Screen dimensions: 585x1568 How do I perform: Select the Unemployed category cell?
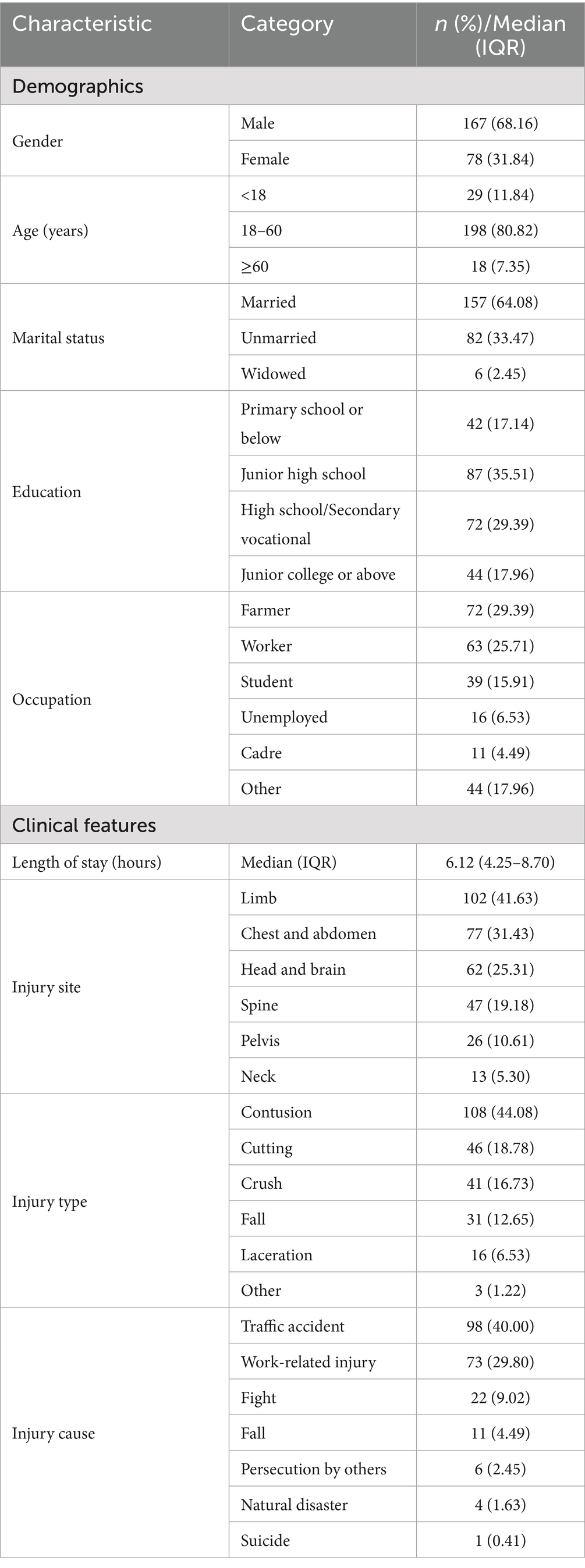pyautogui.click(x=284, y=718)
